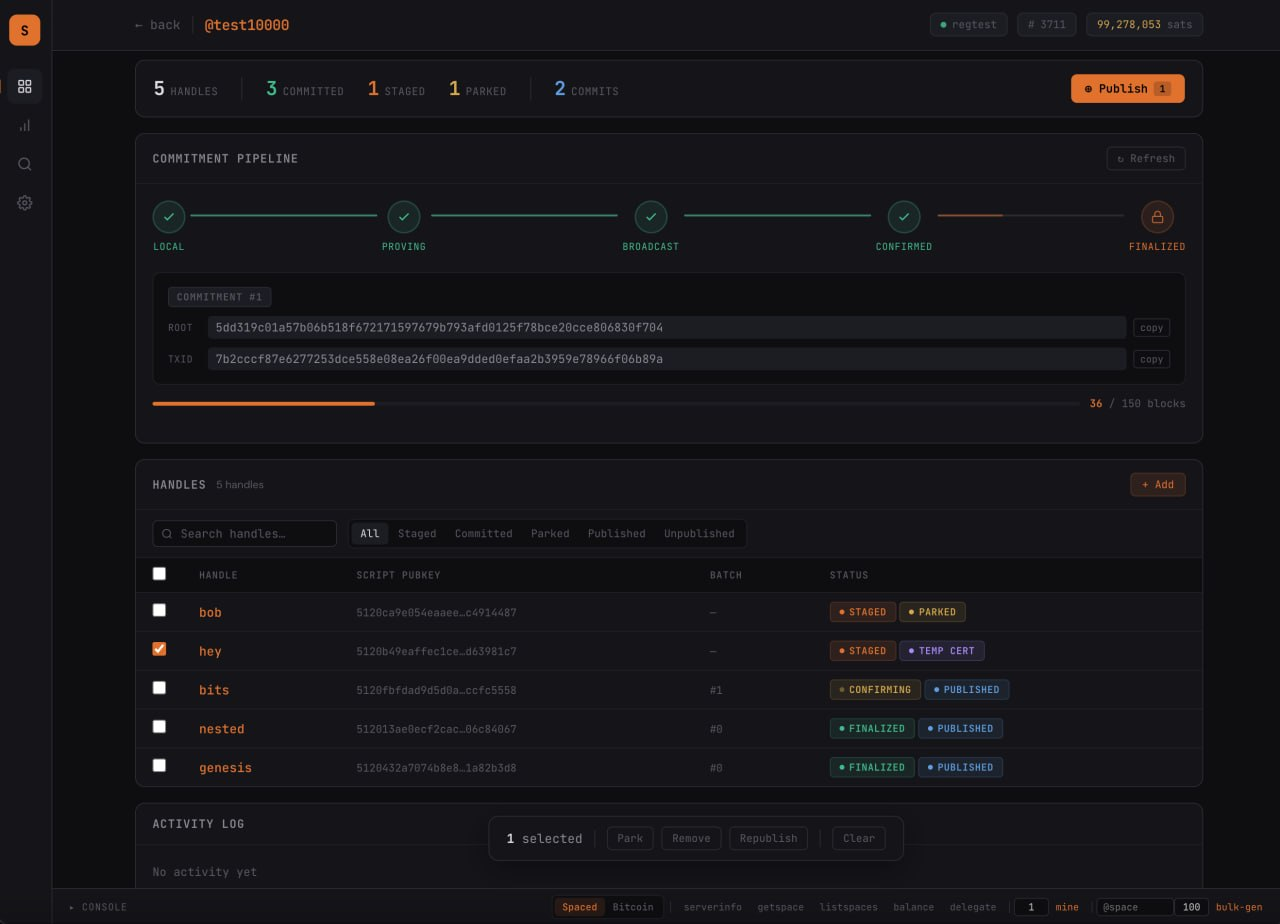Switch to Spaced console mode
This screenshot has height=924, width=1280.
(x=580, y=907)
